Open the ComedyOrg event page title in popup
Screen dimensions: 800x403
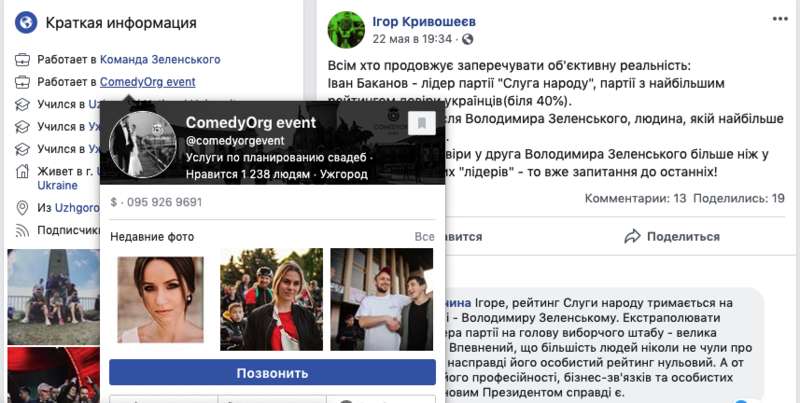[251, 123]
